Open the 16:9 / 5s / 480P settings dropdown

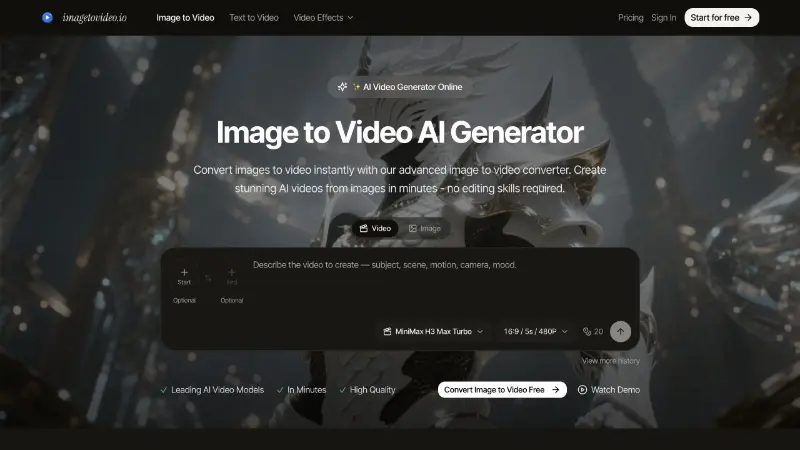535,332
